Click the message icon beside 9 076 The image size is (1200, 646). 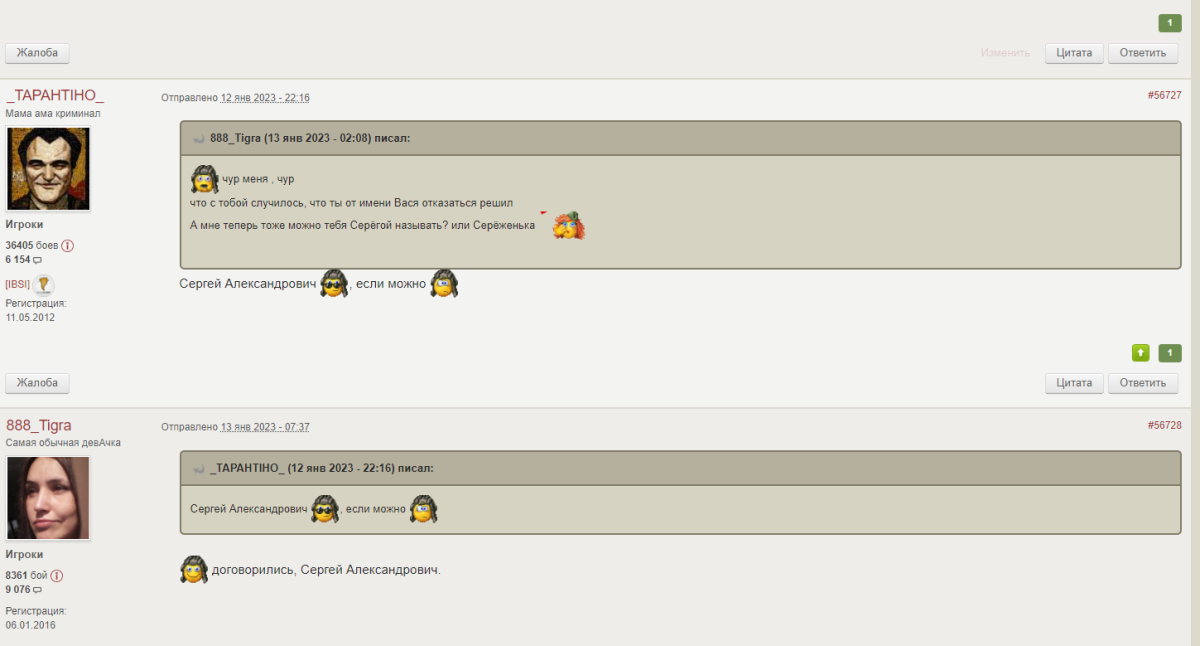[38, 590]
